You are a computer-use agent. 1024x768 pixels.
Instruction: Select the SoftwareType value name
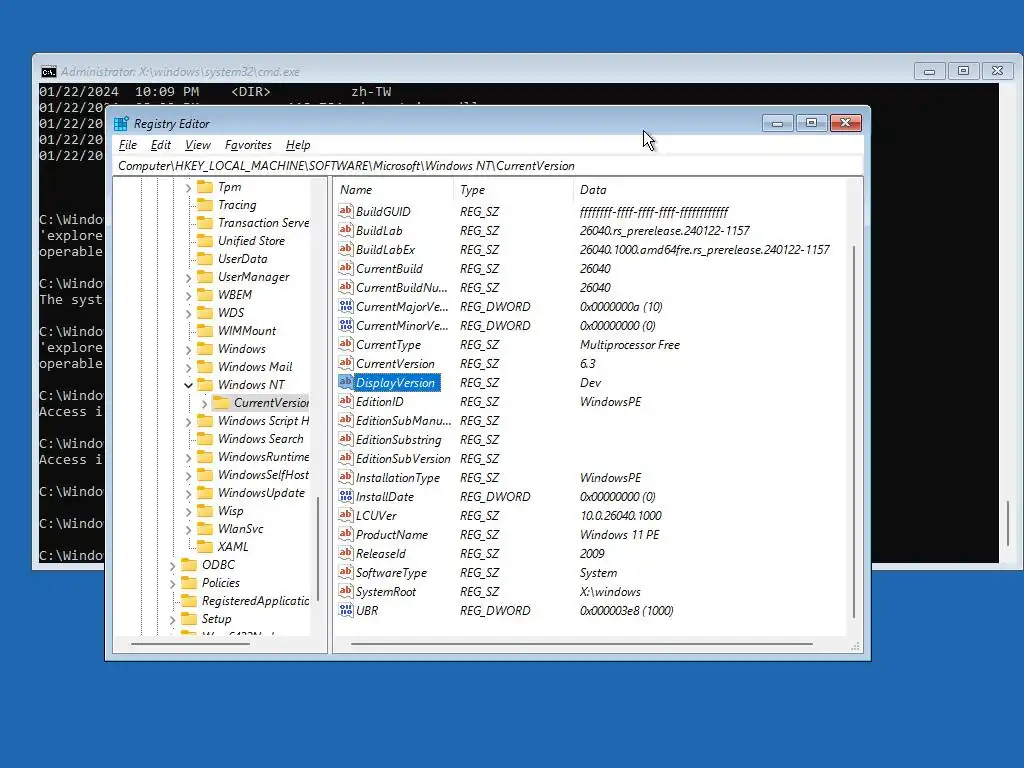click(x=391, y=572)
